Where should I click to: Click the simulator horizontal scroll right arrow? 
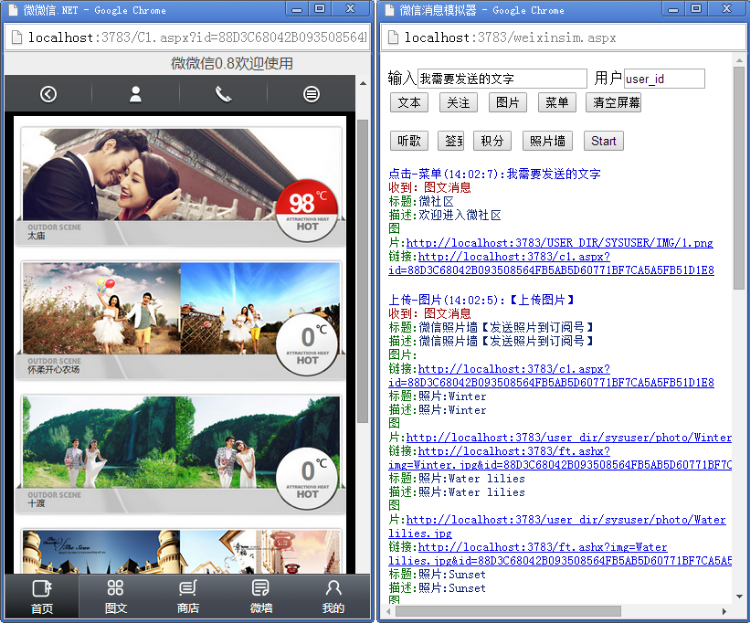724,612
